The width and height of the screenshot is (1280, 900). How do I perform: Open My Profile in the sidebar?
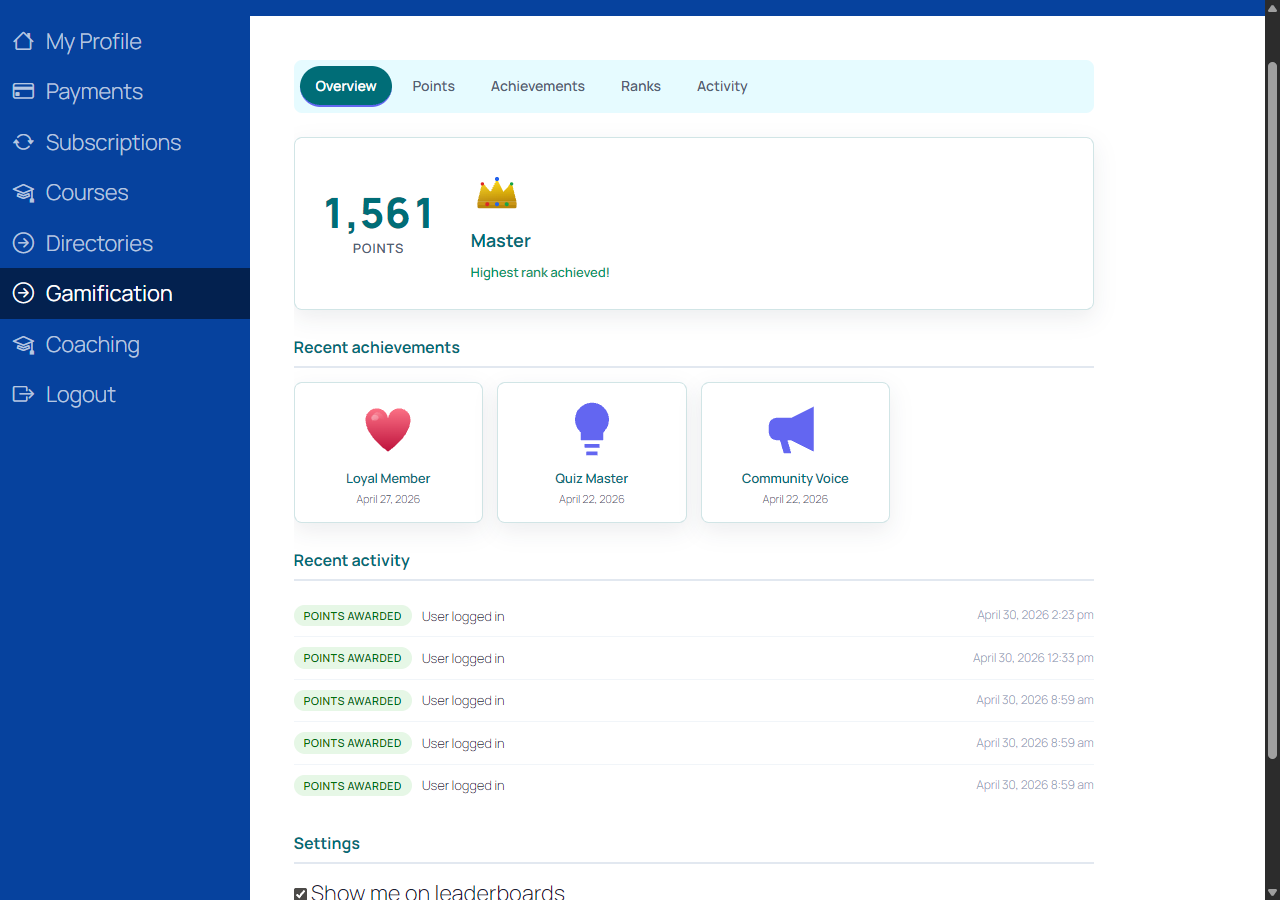click(x=125, y=41)
